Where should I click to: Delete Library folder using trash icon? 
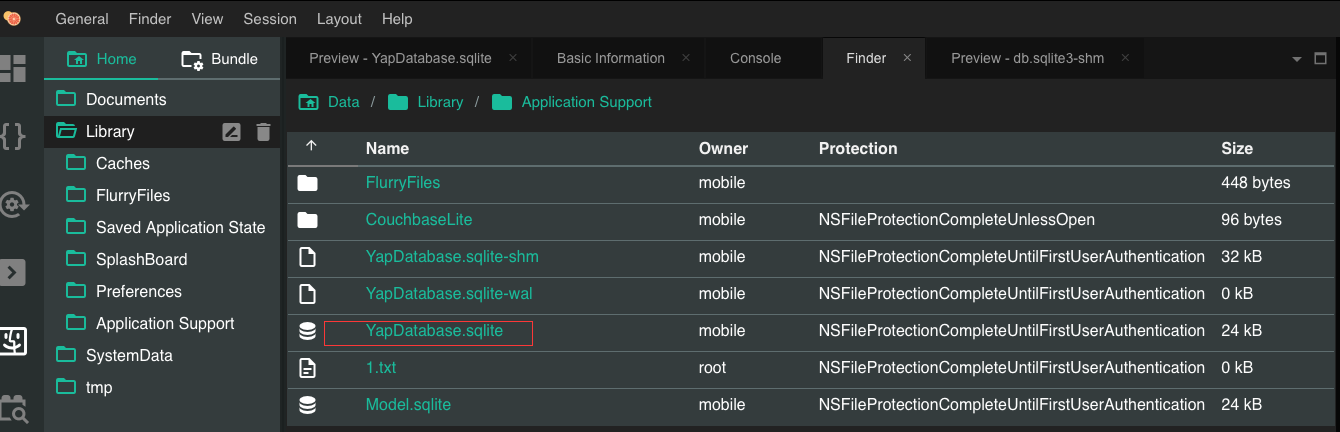263,131
